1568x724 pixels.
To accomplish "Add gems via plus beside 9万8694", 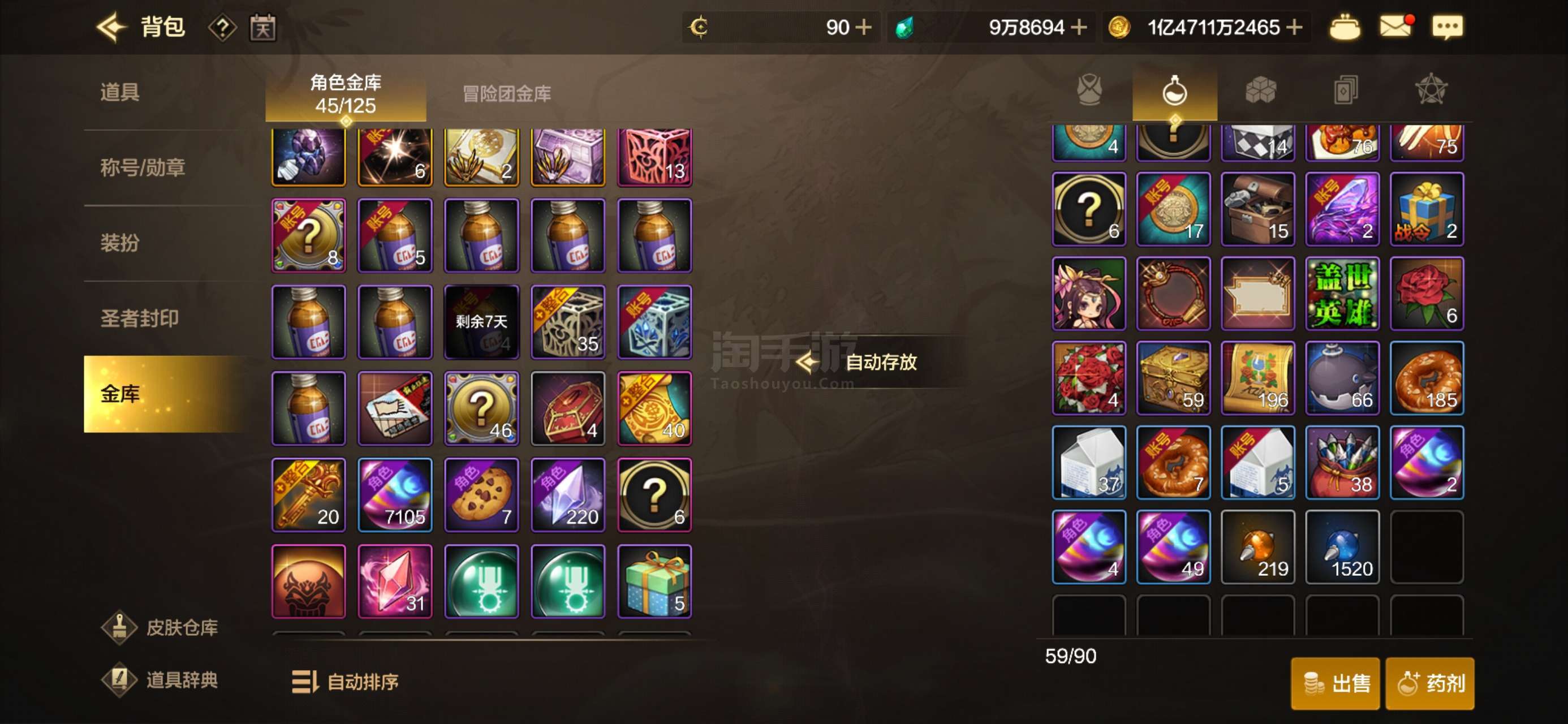I will [1078, 27].
